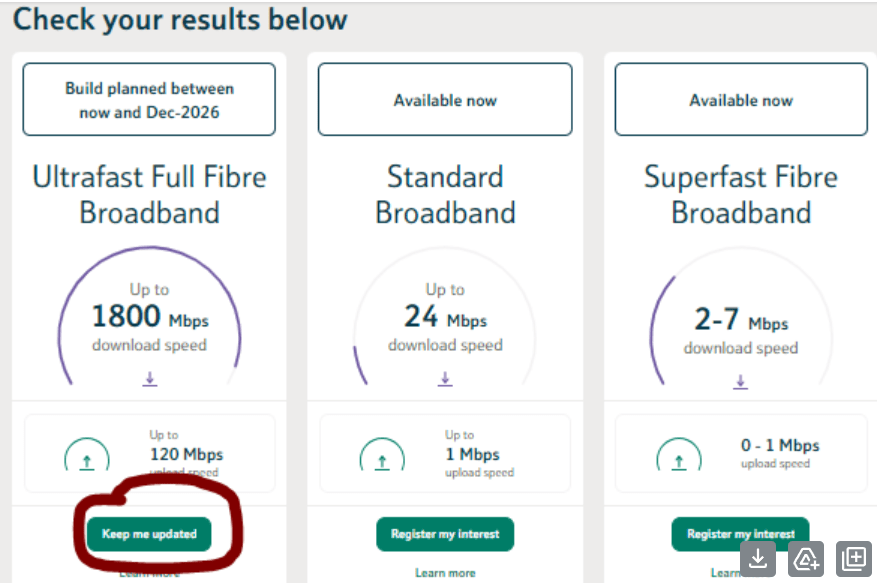Click Standard Broadband's Available now status box

(445, 100)
